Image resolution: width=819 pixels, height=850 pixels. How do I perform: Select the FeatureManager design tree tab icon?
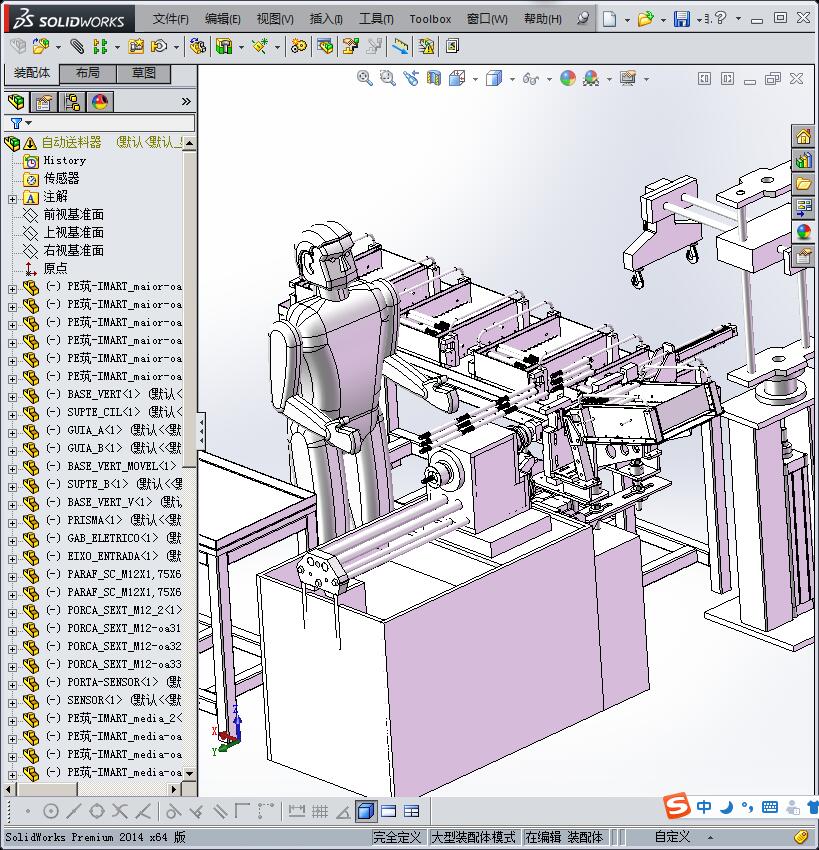[16, 102]
